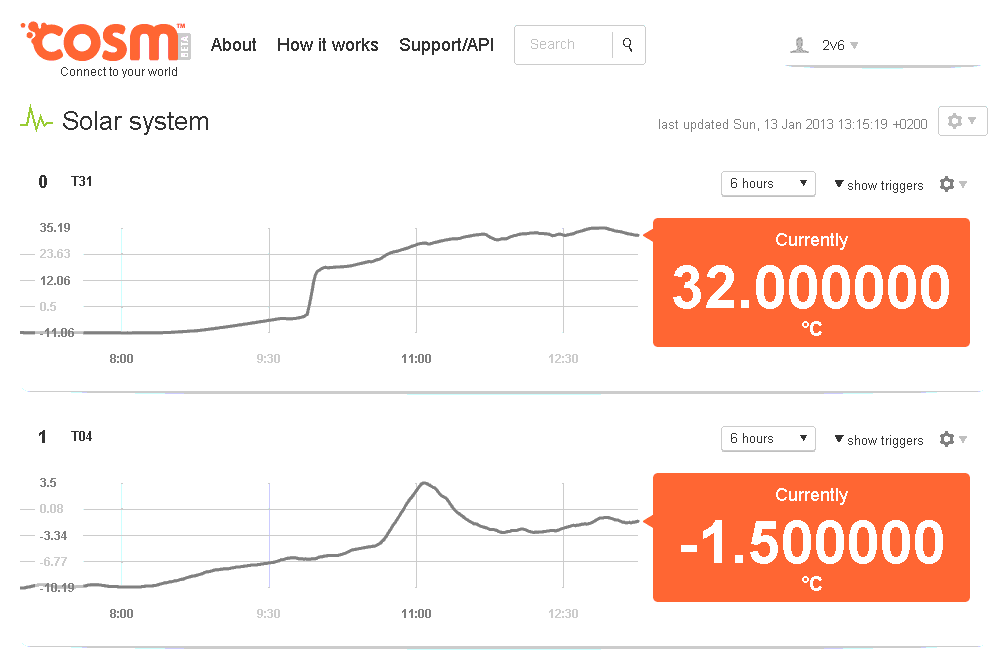Toggle show triggers for T04 datastream
The height and width of the screenshot is (650, 1000).
tap(878, 440)
